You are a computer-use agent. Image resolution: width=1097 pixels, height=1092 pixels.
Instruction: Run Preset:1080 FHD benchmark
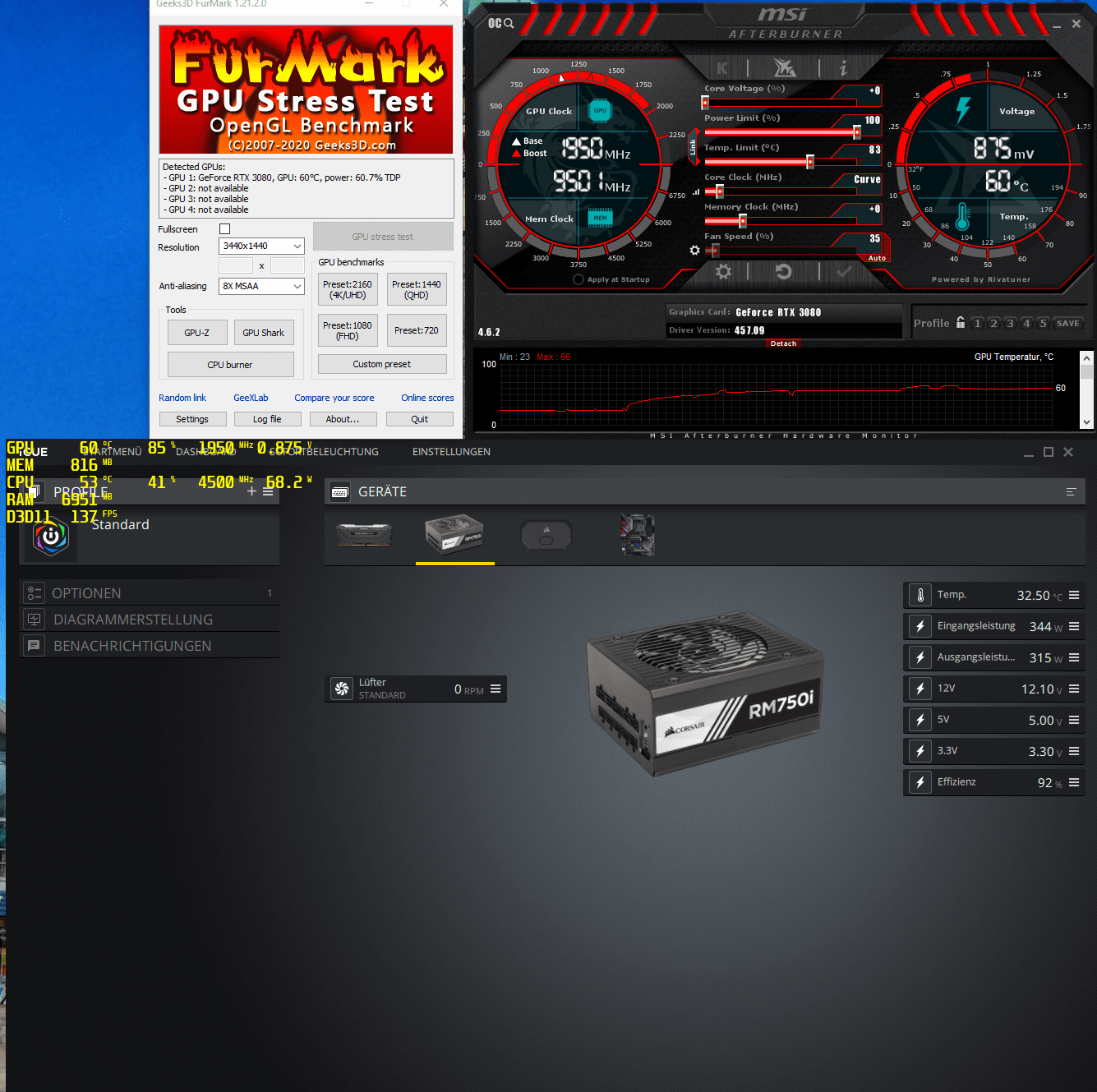click(348, 330)
